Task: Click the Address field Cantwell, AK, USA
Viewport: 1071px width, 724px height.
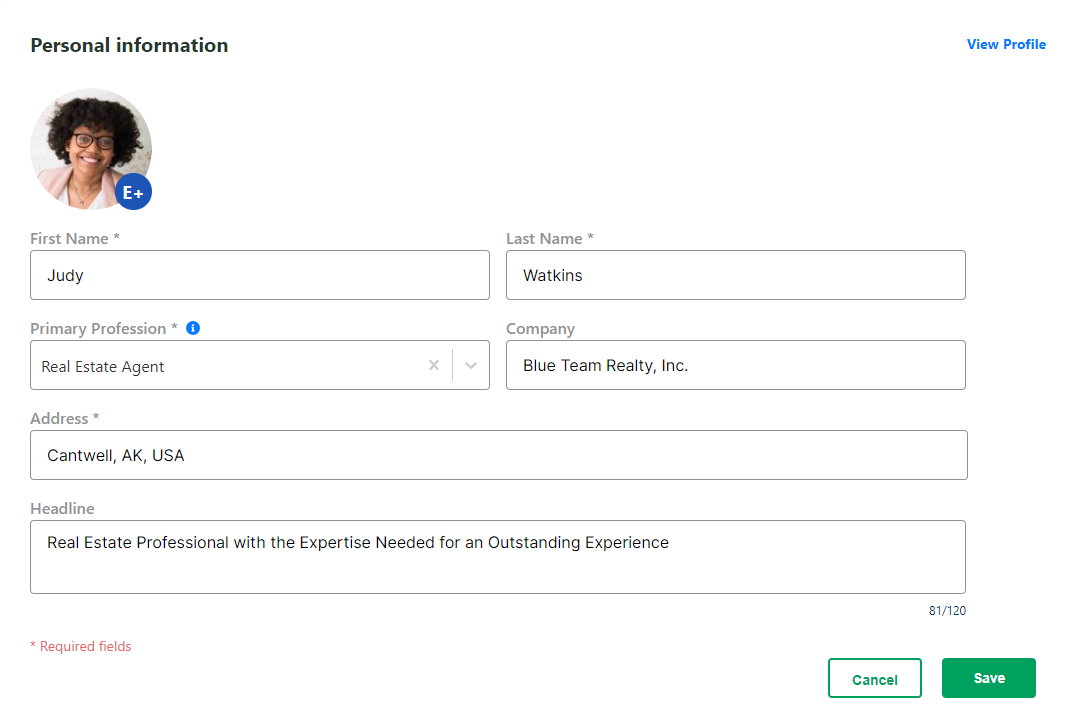Action: [x=499, y=455]
